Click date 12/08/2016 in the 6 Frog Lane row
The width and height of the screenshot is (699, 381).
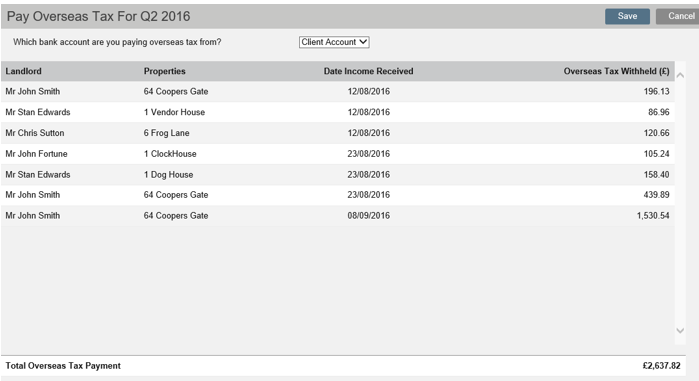(369, 133)
